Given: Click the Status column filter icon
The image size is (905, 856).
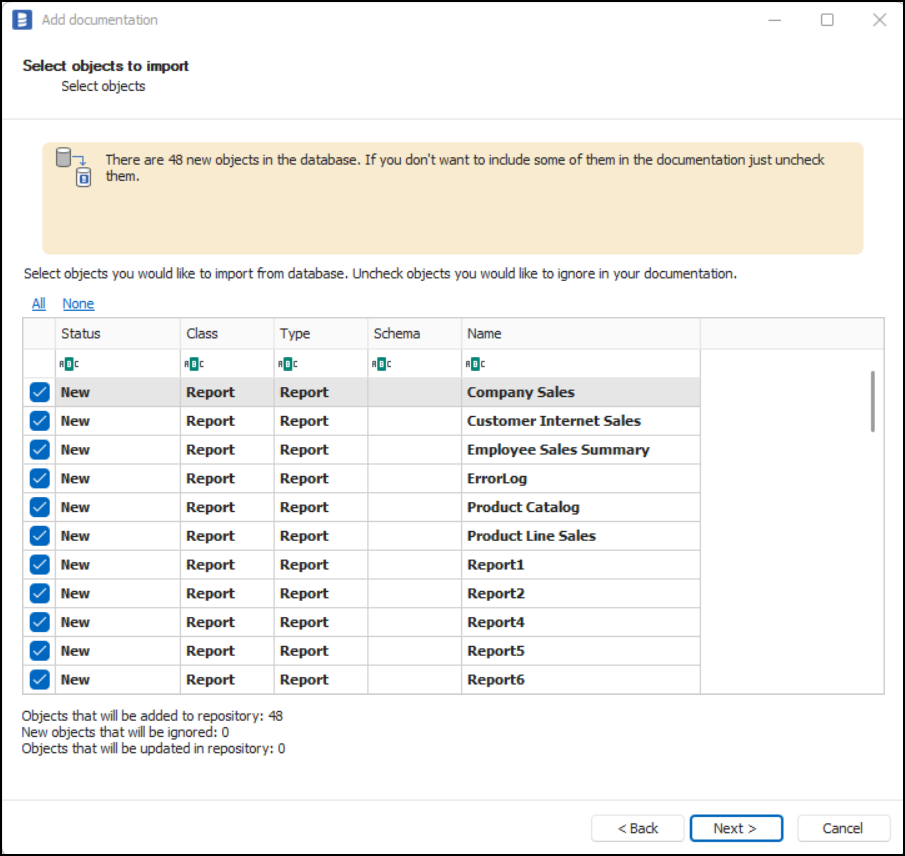Looking at the screenshot, I should pyautogui.click(x=68, y=364).
